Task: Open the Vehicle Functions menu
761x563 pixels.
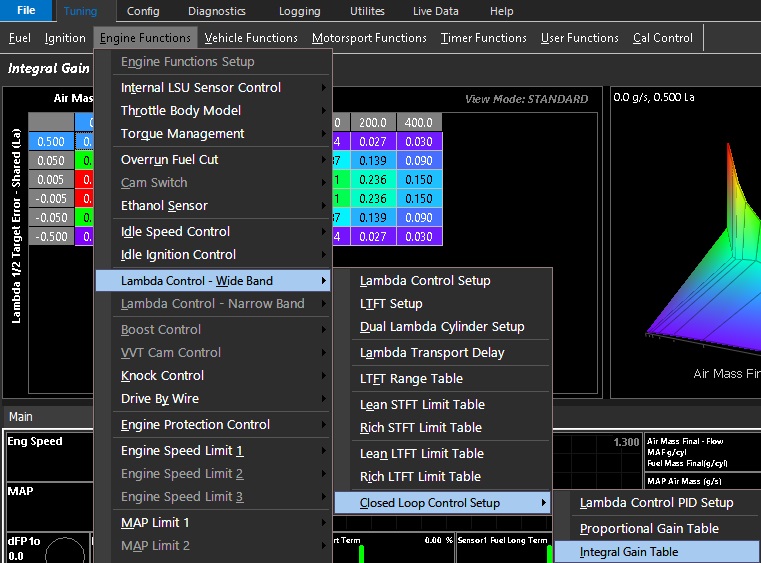Action: tap(251, 38)
